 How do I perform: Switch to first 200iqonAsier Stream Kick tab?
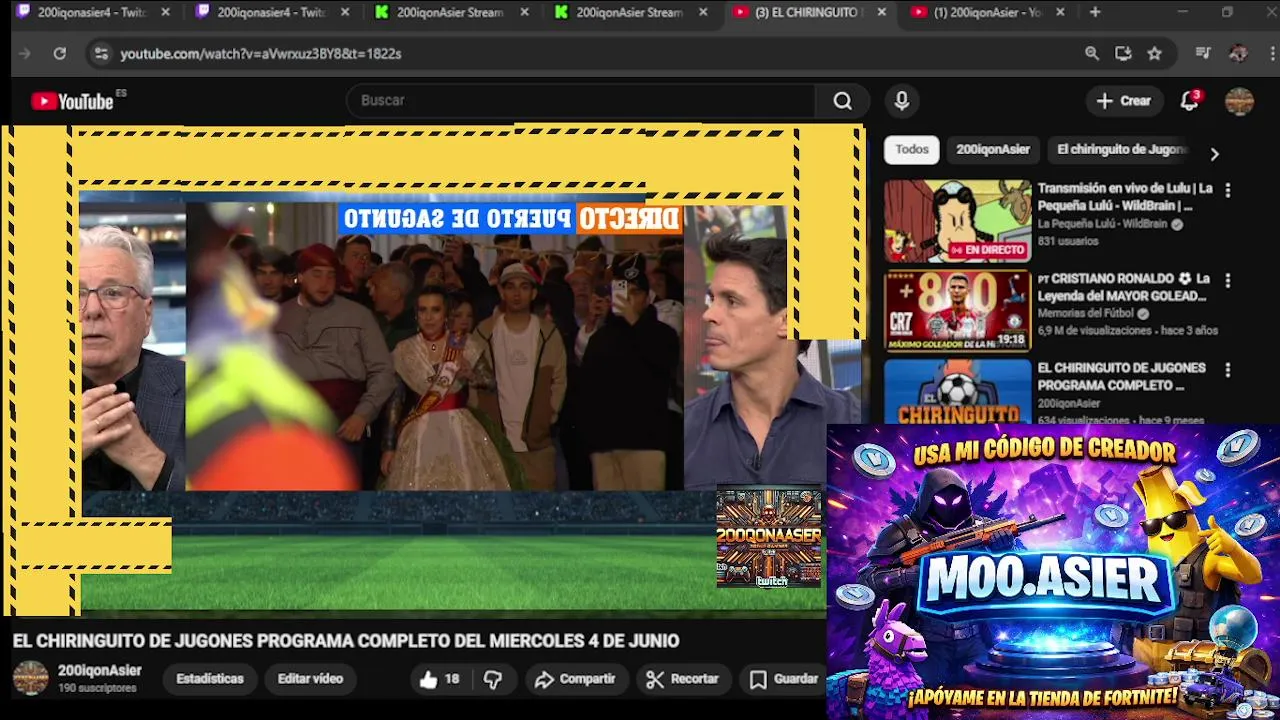(x=452, y=12)
